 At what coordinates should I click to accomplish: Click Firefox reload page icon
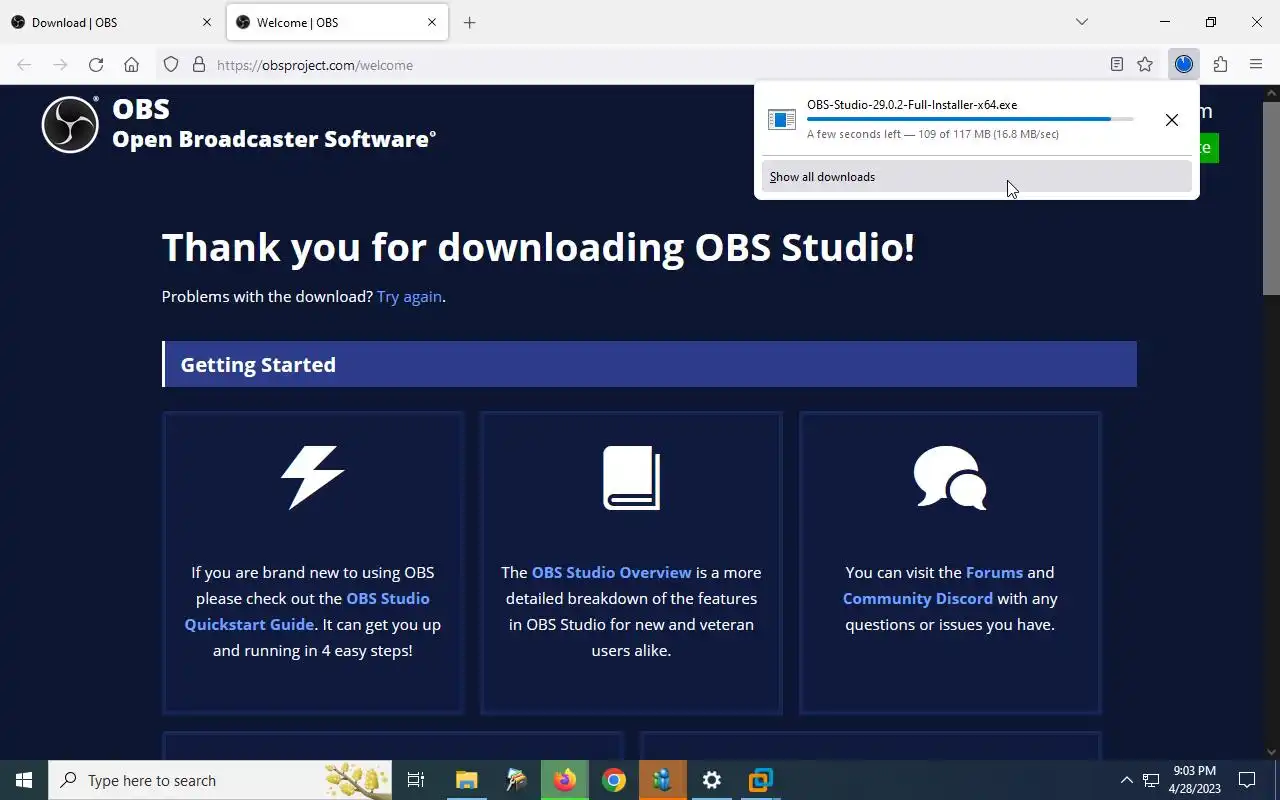tap(96, 65)
